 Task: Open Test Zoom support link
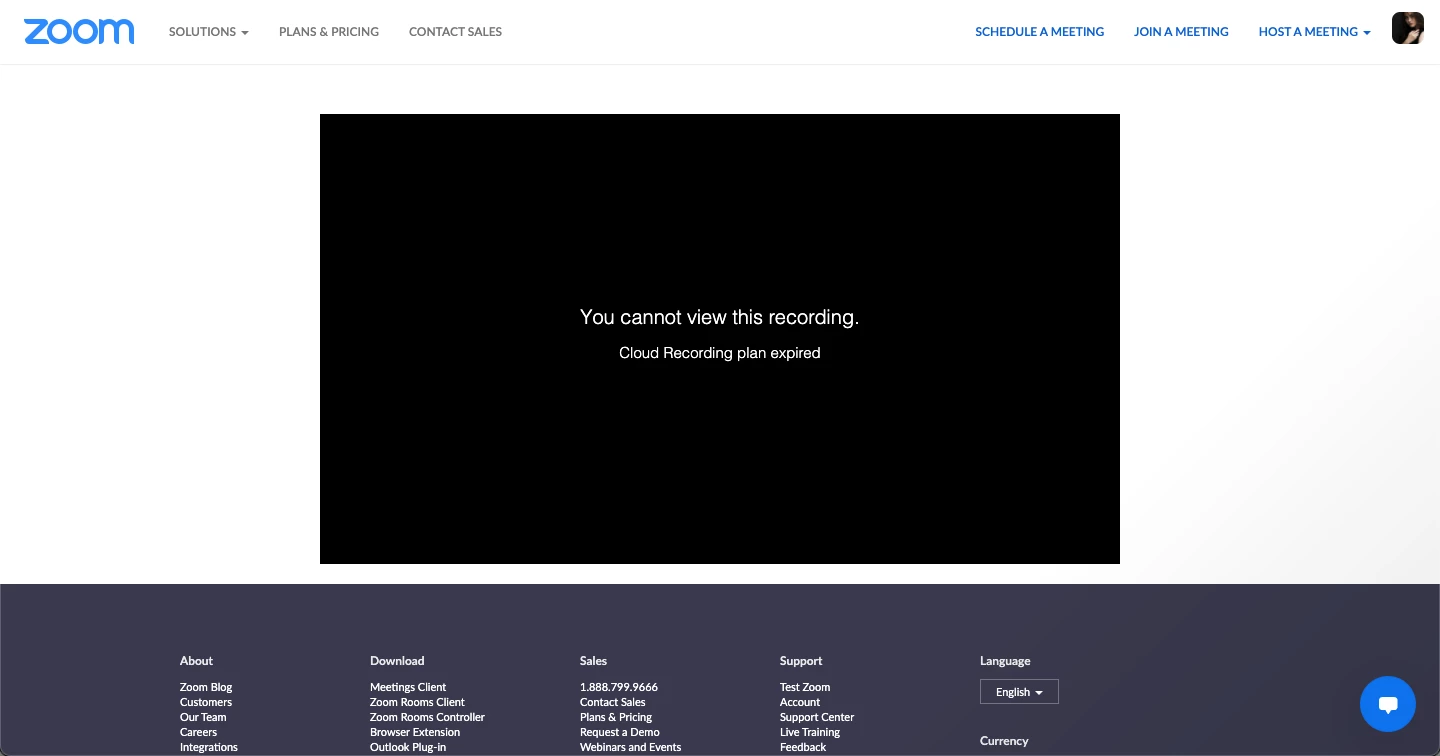[x=805, y=687]
